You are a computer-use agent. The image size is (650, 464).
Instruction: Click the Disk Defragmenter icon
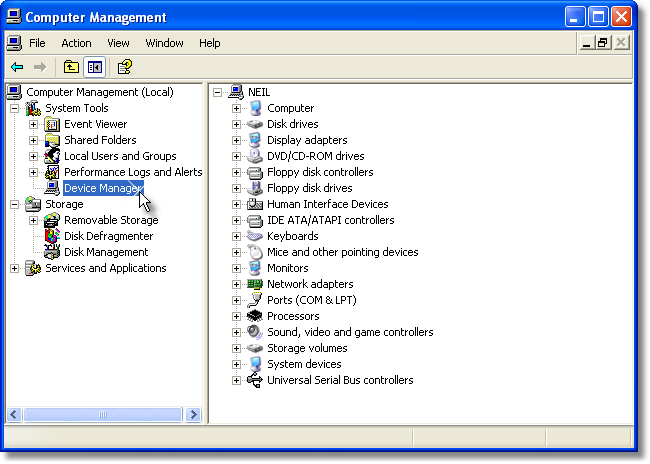pyautogui.click(x=52, y=236)
